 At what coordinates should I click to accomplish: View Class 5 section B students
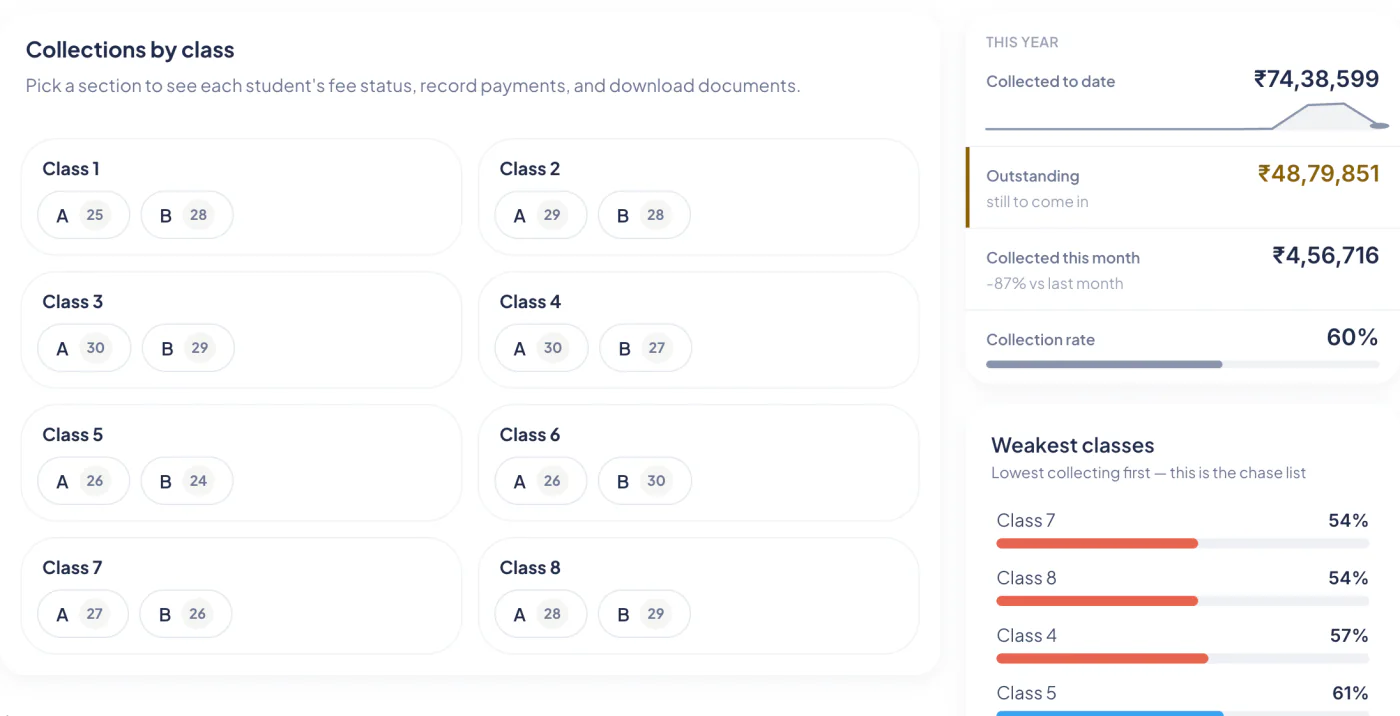point(187,481)
